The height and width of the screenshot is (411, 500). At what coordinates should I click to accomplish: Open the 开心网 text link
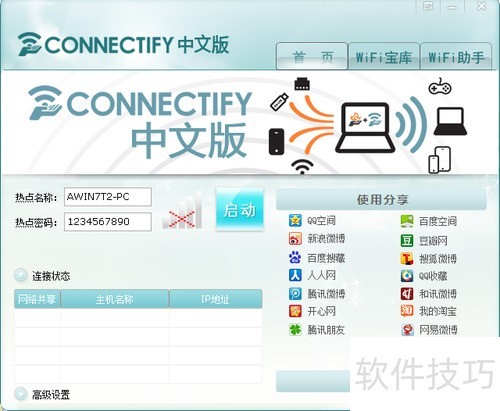point(322,311)
